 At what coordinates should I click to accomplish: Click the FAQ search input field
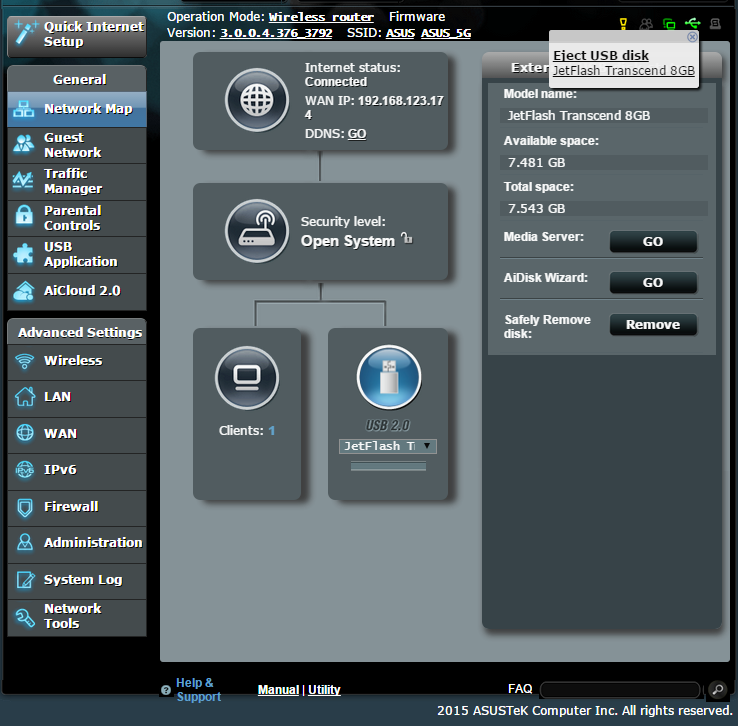tap(620, 690)
